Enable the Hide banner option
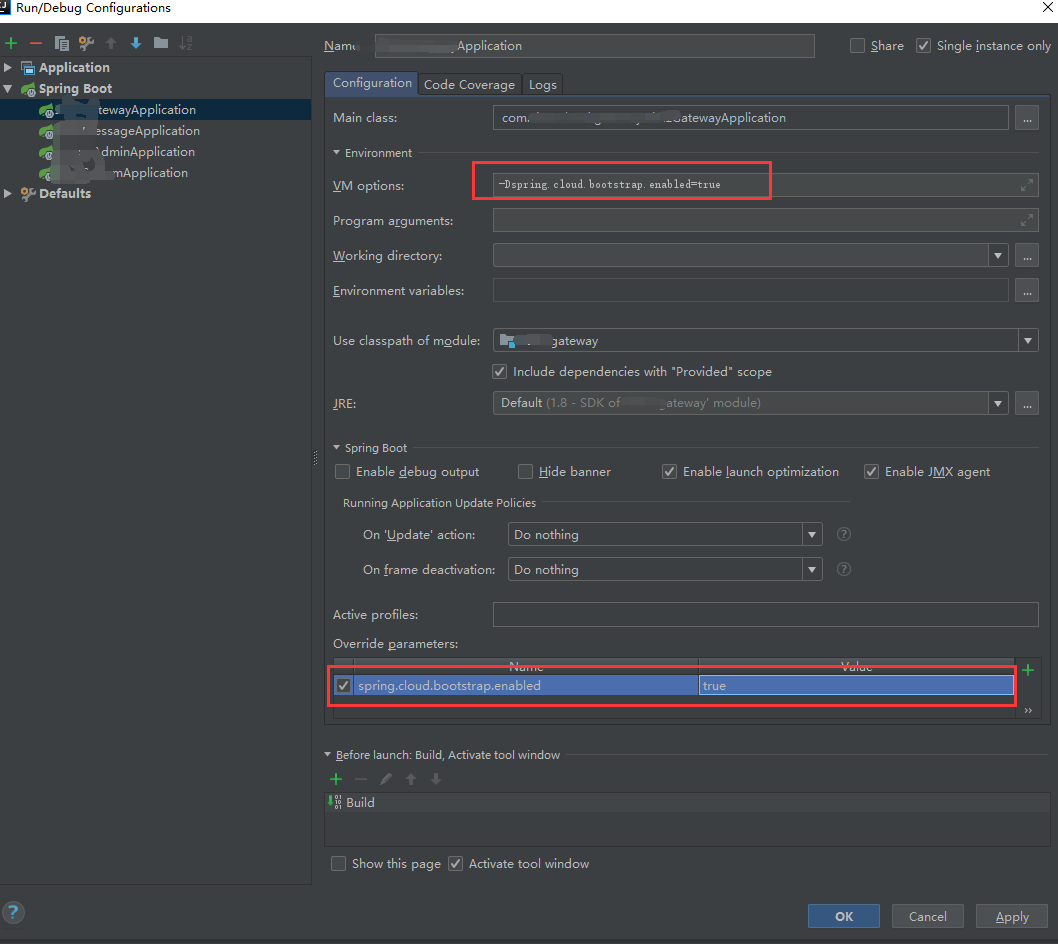 (525, 471)
